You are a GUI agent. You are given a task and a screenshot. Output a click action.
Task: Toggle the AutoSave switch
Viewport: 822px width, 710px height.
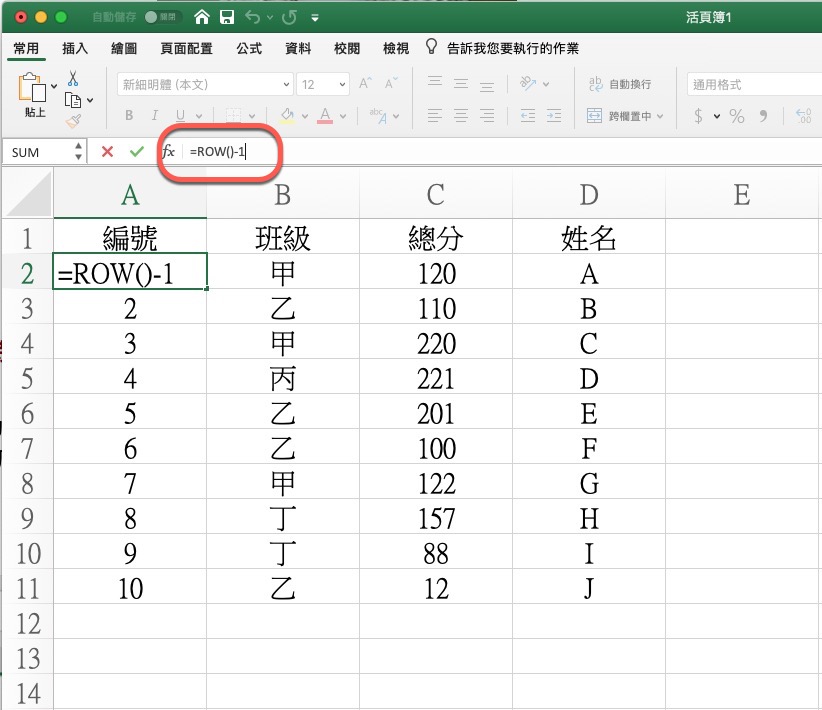tap(156, 18)
